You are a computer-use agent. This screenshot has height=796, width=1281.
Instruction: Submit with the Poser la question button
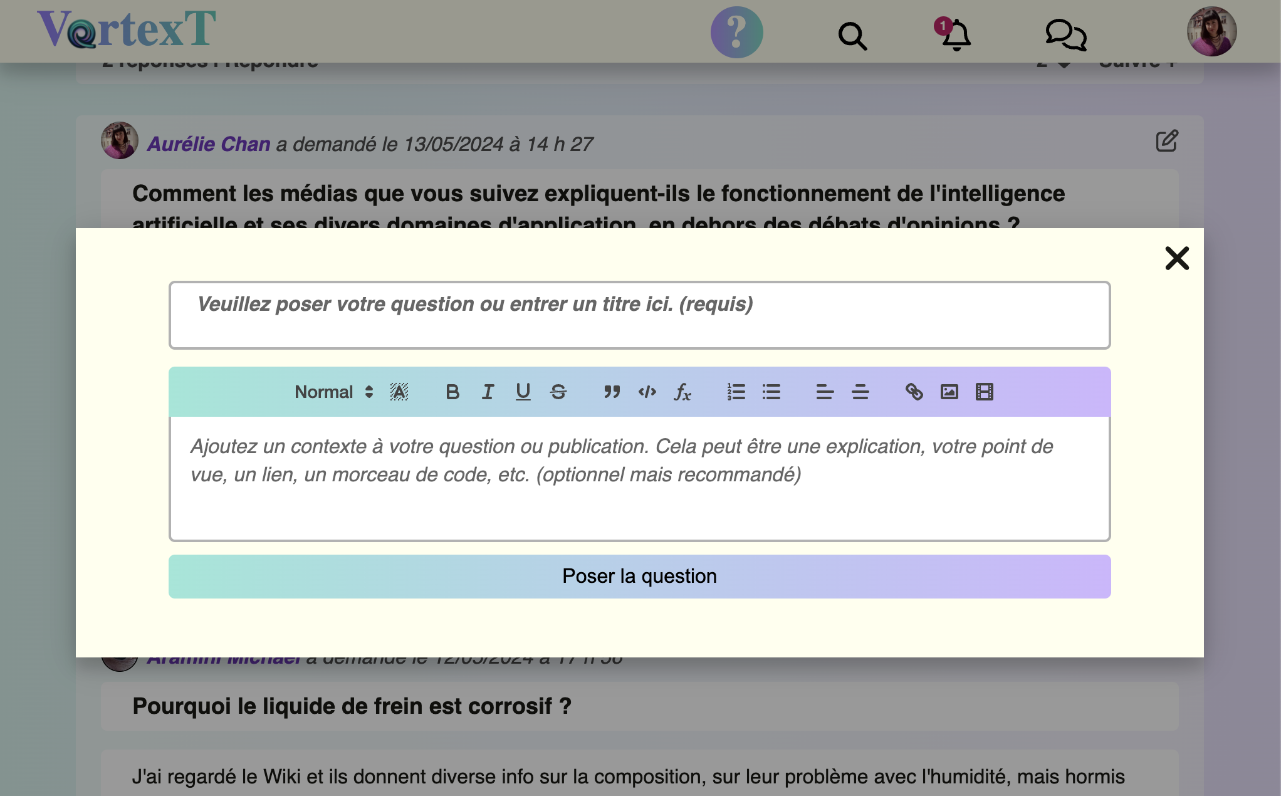[x=639, y=577]
